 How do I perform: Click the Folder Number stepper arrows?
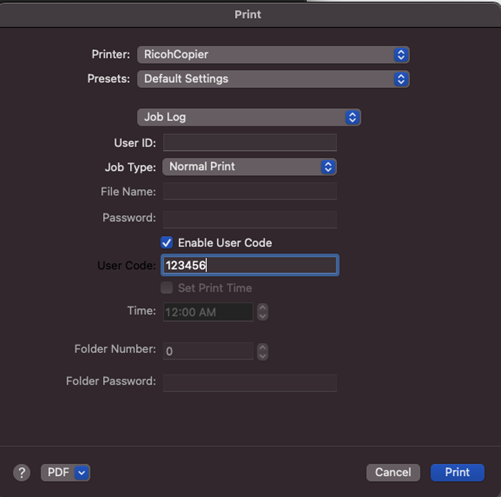point(263,352)
